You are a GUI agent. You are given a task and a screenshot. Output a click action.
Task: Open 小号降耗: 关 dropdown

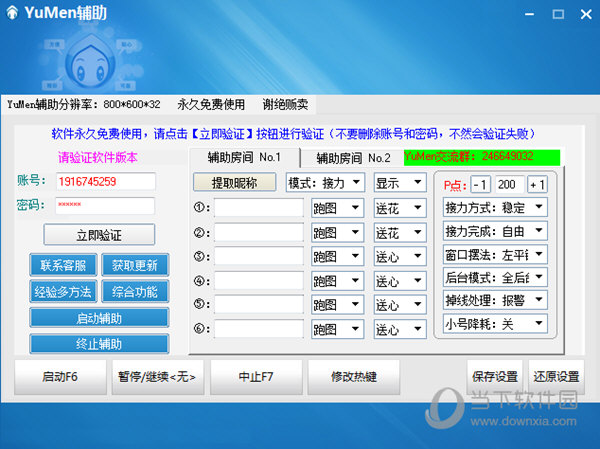tap(495, 324)
